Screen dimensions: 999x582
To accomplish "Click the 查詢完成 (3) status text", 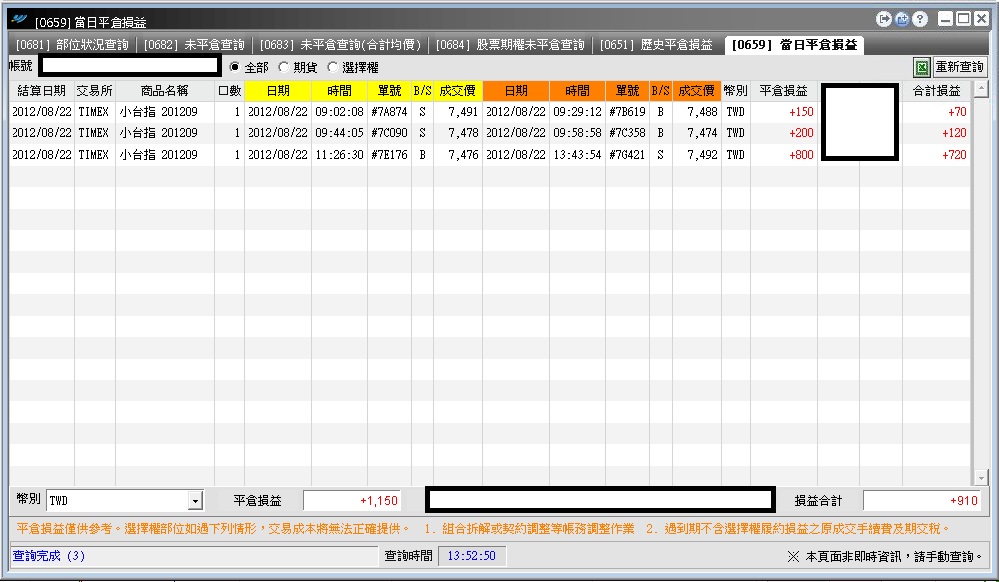I will click(x=49, y=556).
